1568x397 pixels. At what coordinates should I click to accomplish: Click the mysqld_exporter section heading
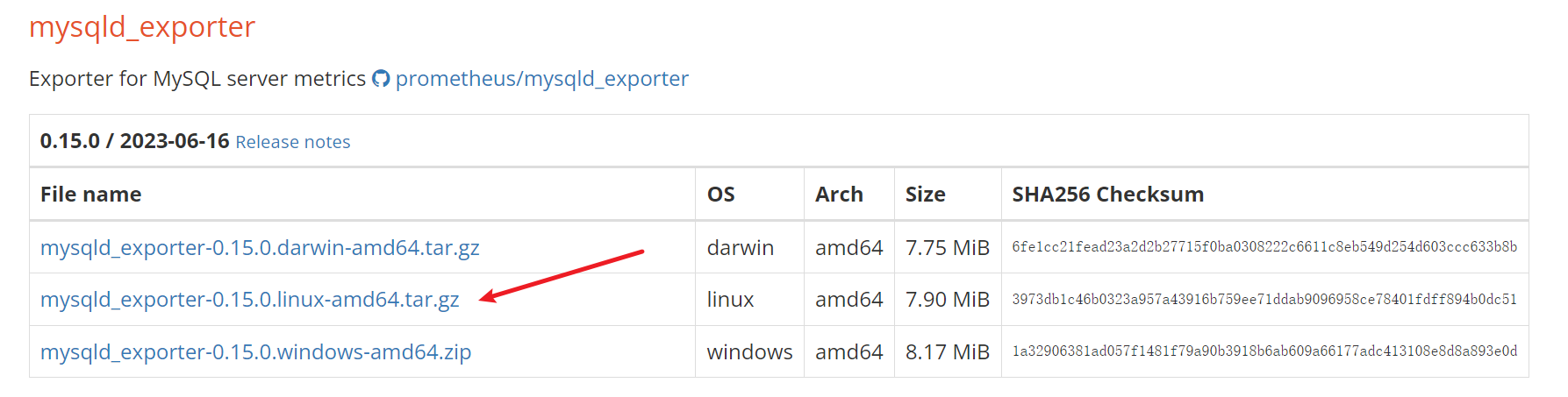click(x=142, y=27)
